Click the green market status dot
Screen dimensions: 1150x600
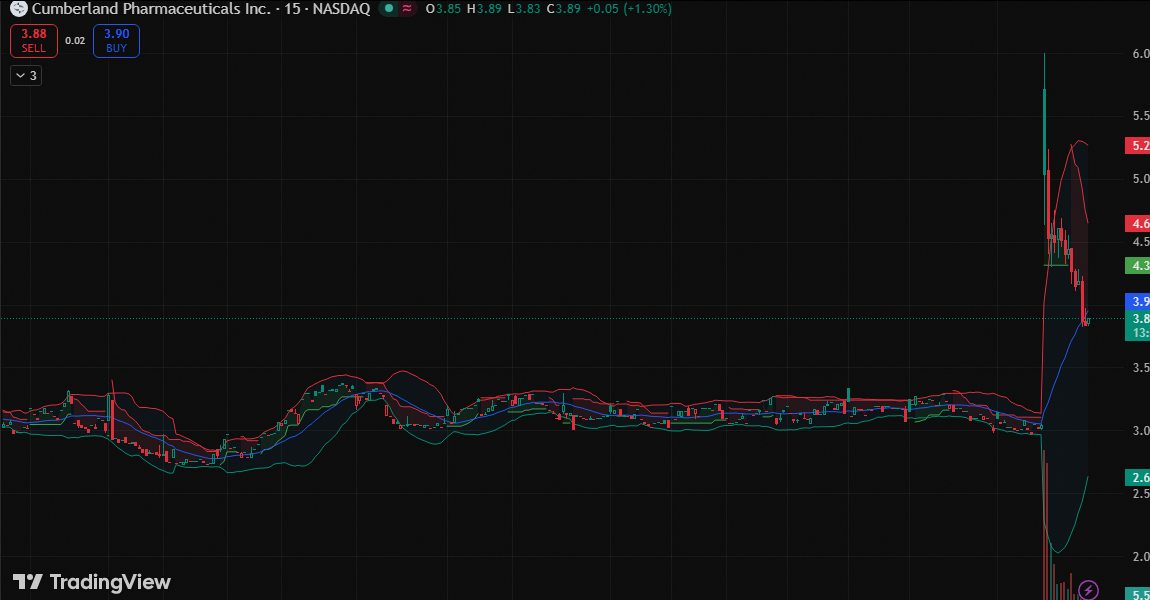[x=387, y=9]
